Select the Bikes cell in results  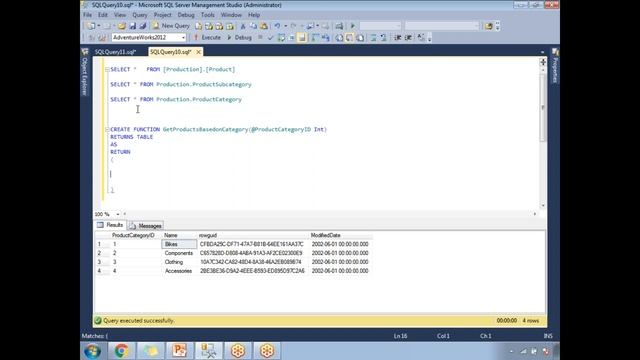[179, 244]
